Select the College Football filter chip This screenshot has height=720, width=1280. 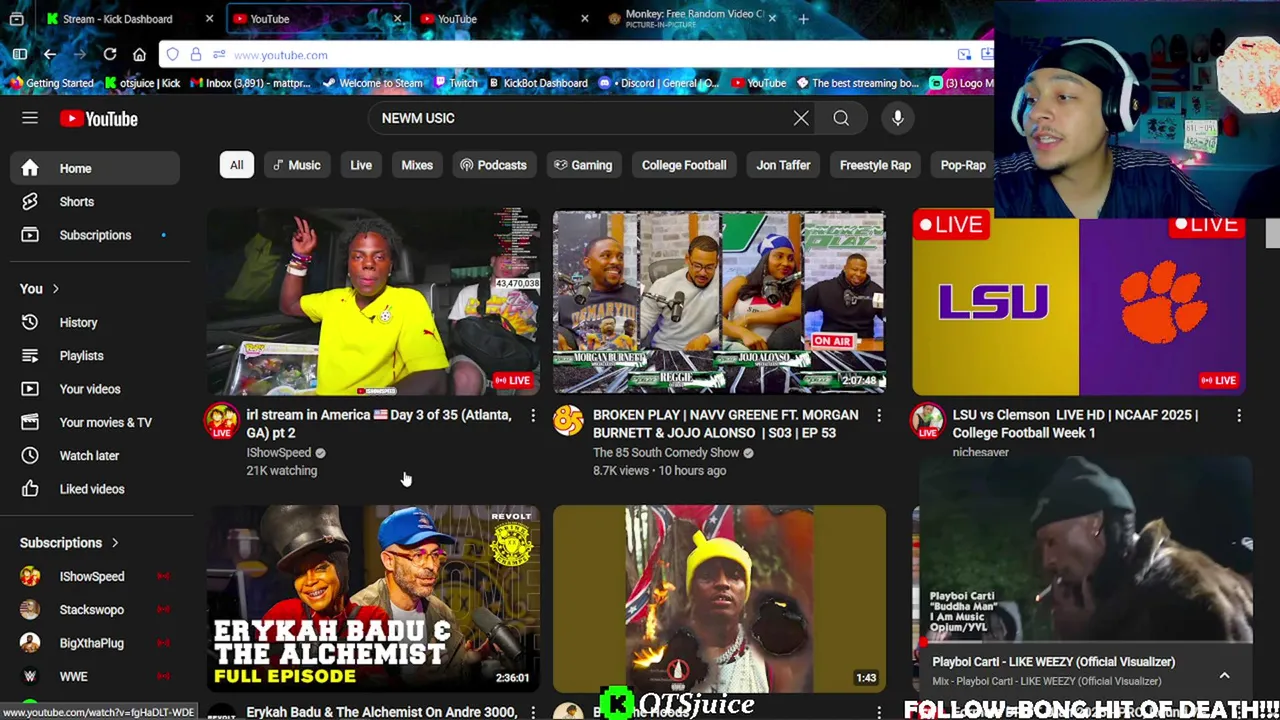[684, 165]
